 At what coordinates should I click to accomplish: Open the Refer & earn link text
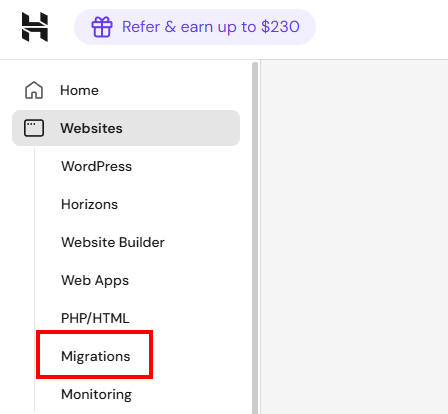pos(211,27)
